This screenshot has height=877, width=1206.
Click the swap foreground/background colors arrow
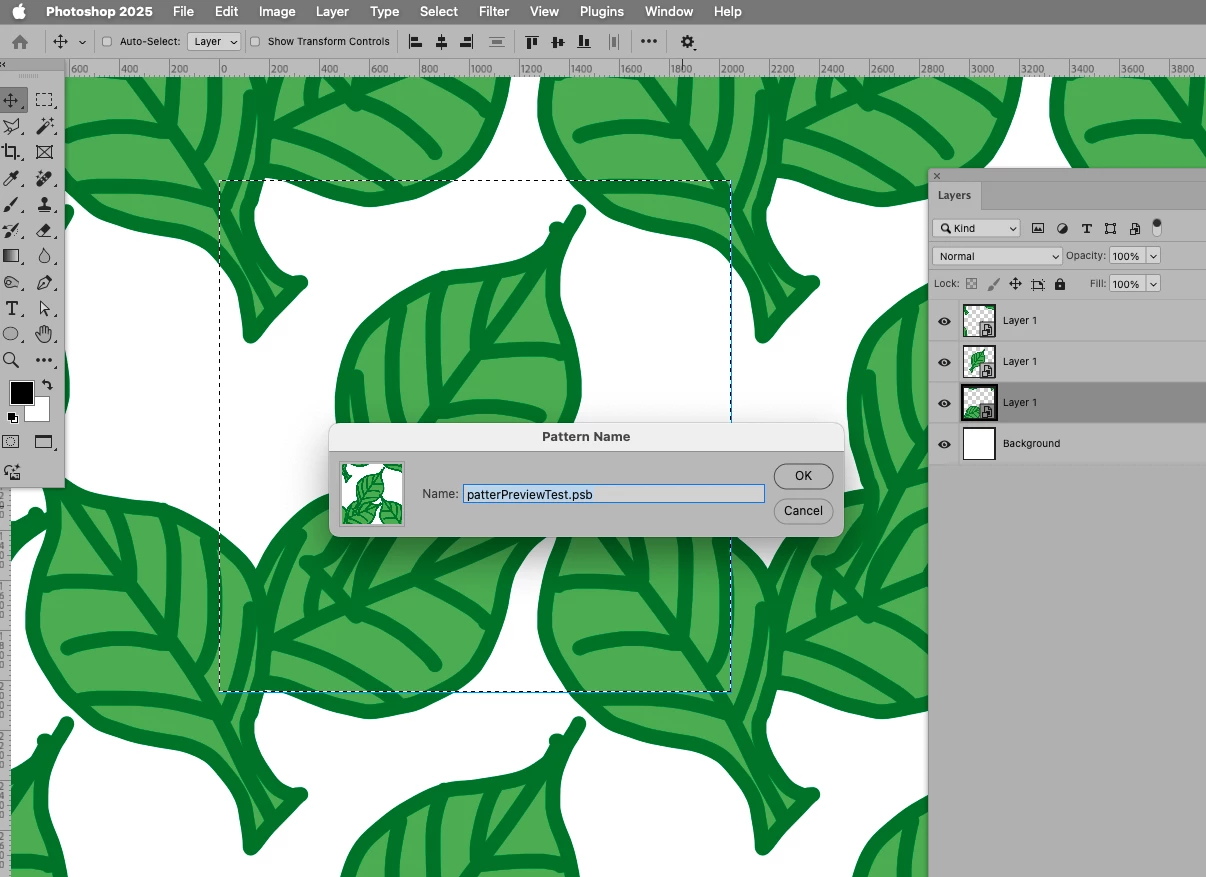click(x=46, y=385)
